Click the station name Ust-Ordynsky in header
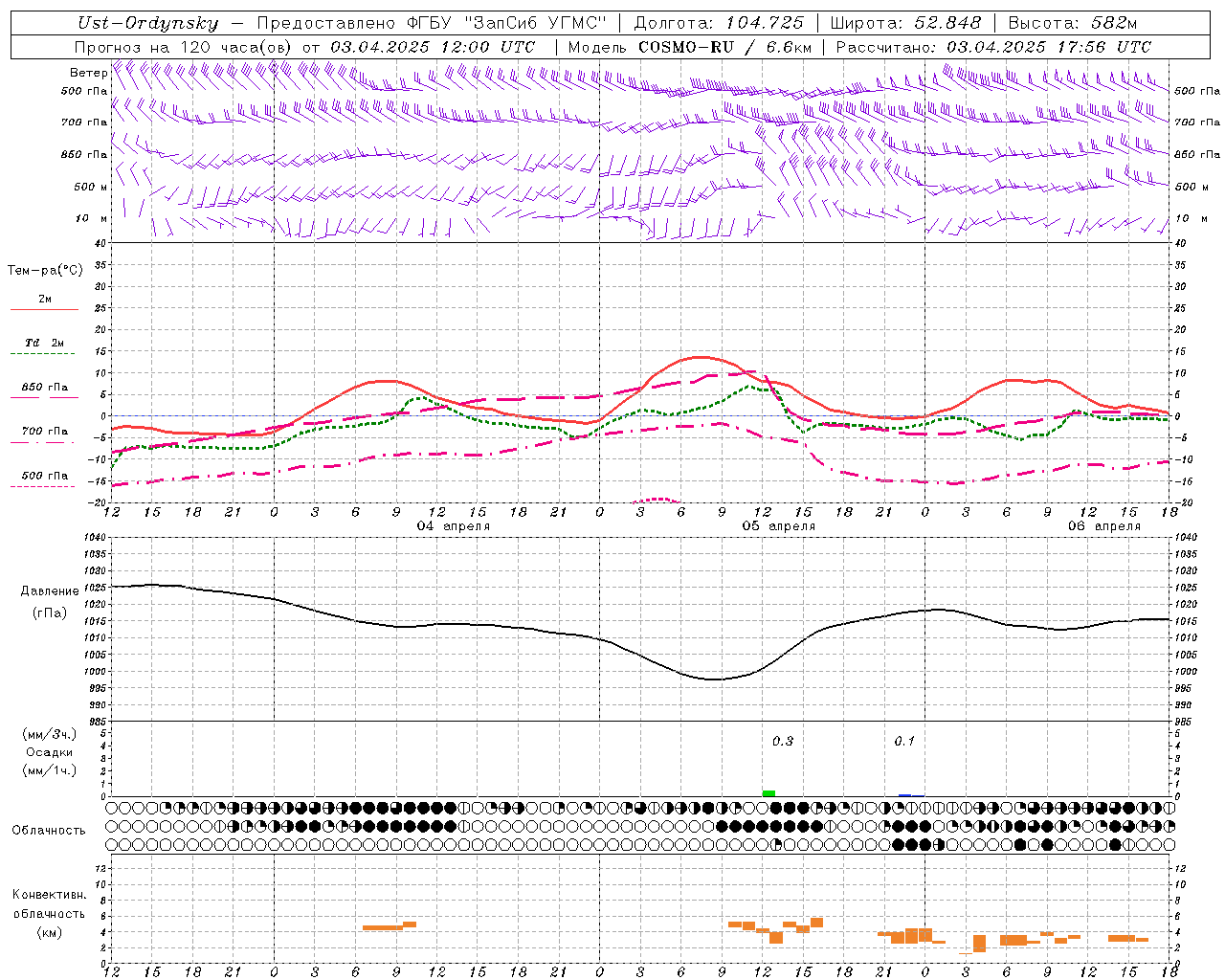 coord(148,23)
